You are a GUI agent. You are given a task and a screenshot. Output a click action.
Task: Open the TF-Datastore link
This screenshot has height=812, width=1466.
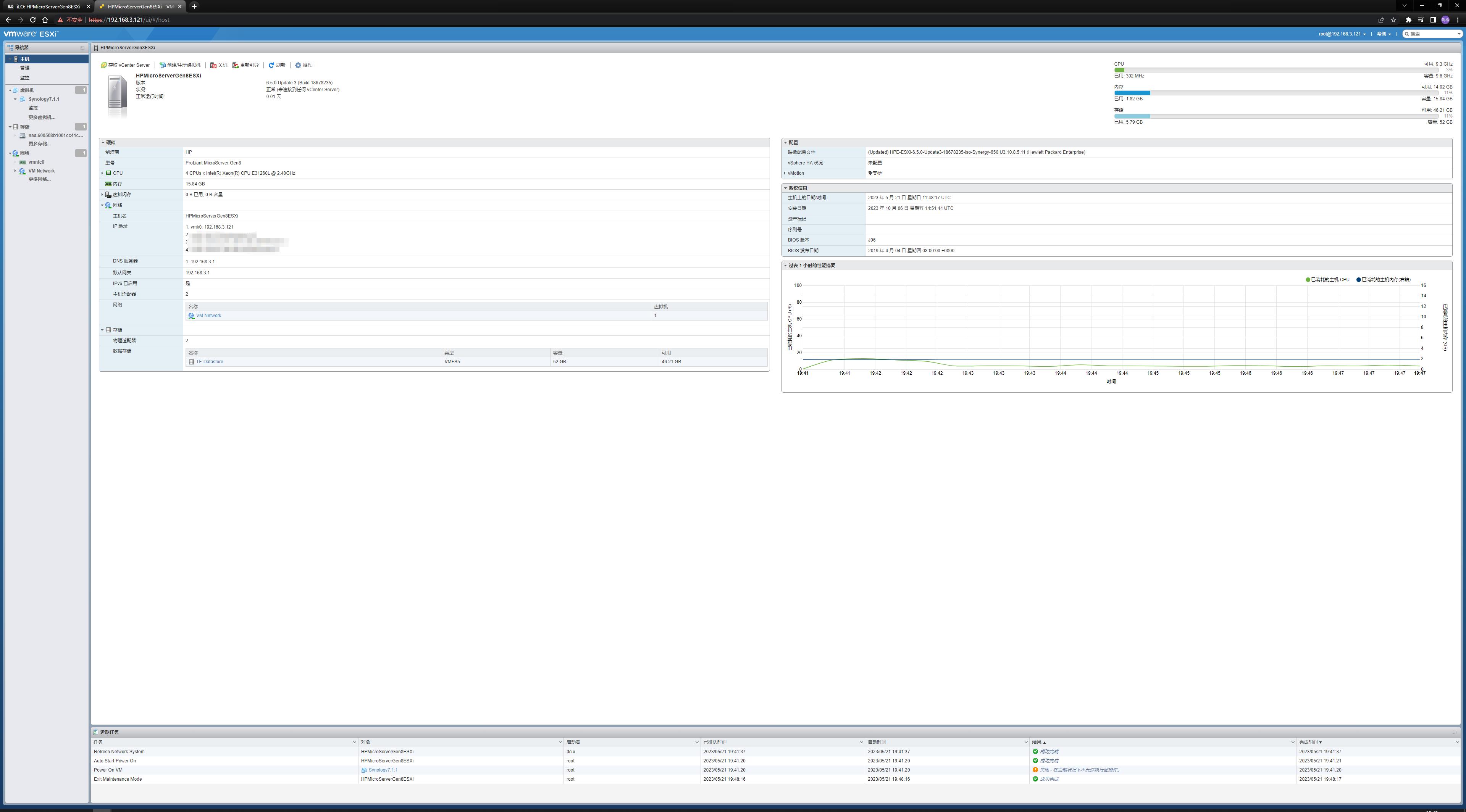(210, 362)
